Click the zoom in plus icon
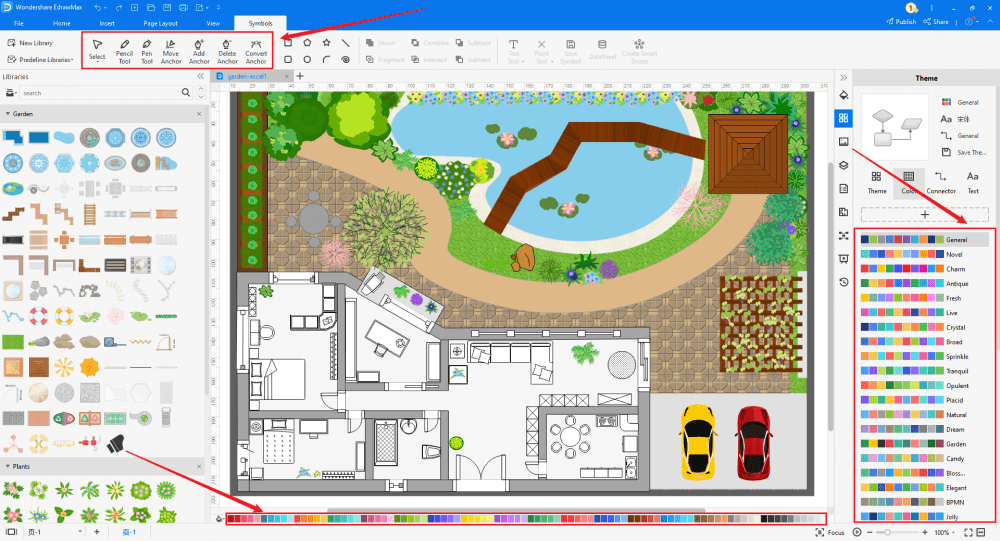The height and width of the screenshot is (541, 1000). pyautogui.click(x=925, y=532)
